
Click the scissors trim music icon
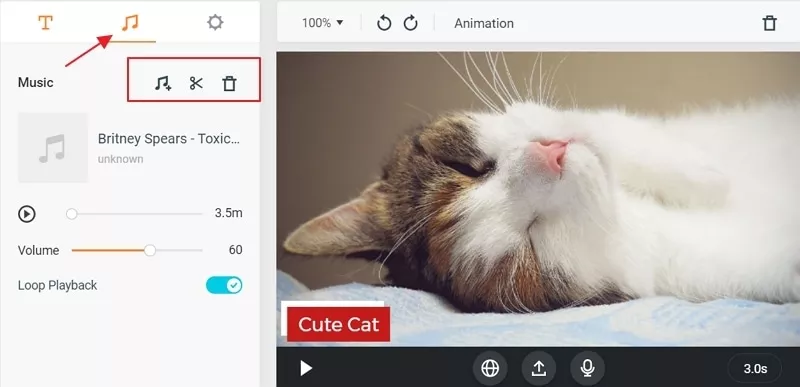196,83
